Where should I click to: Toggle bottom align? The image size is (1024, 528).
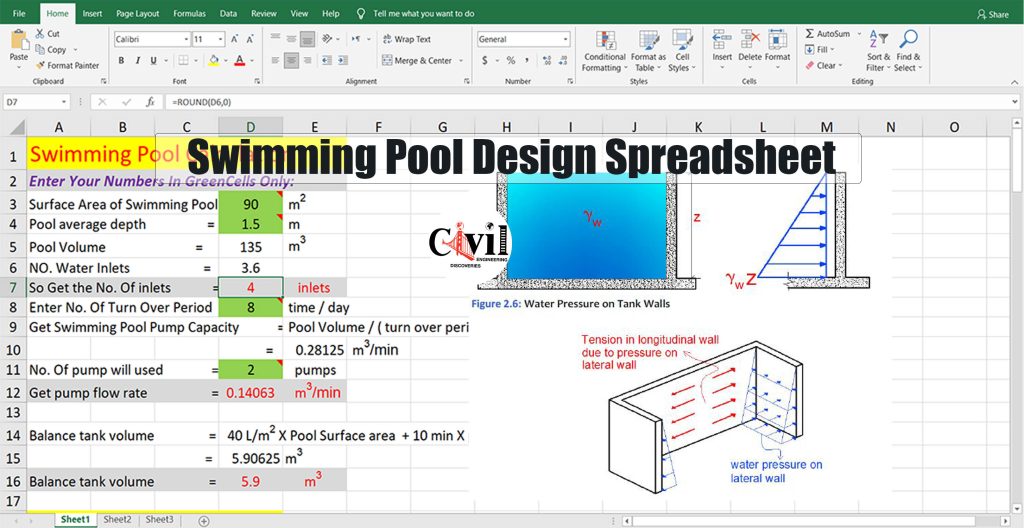[308, 39]
